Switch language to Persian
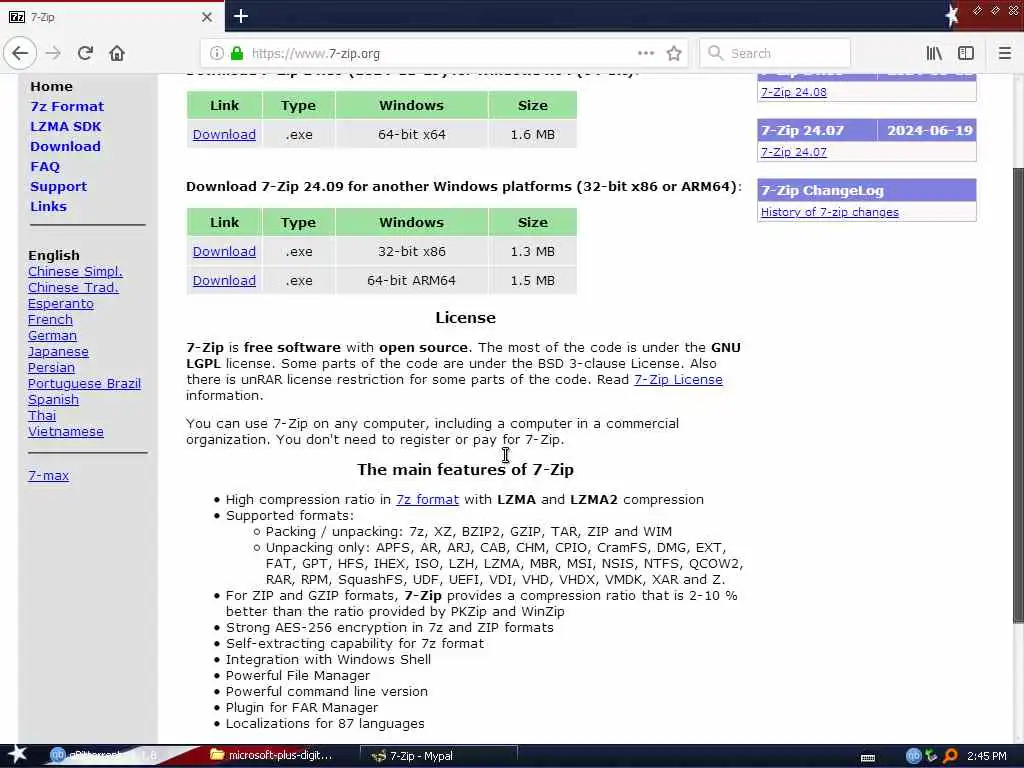 [51, 368]
